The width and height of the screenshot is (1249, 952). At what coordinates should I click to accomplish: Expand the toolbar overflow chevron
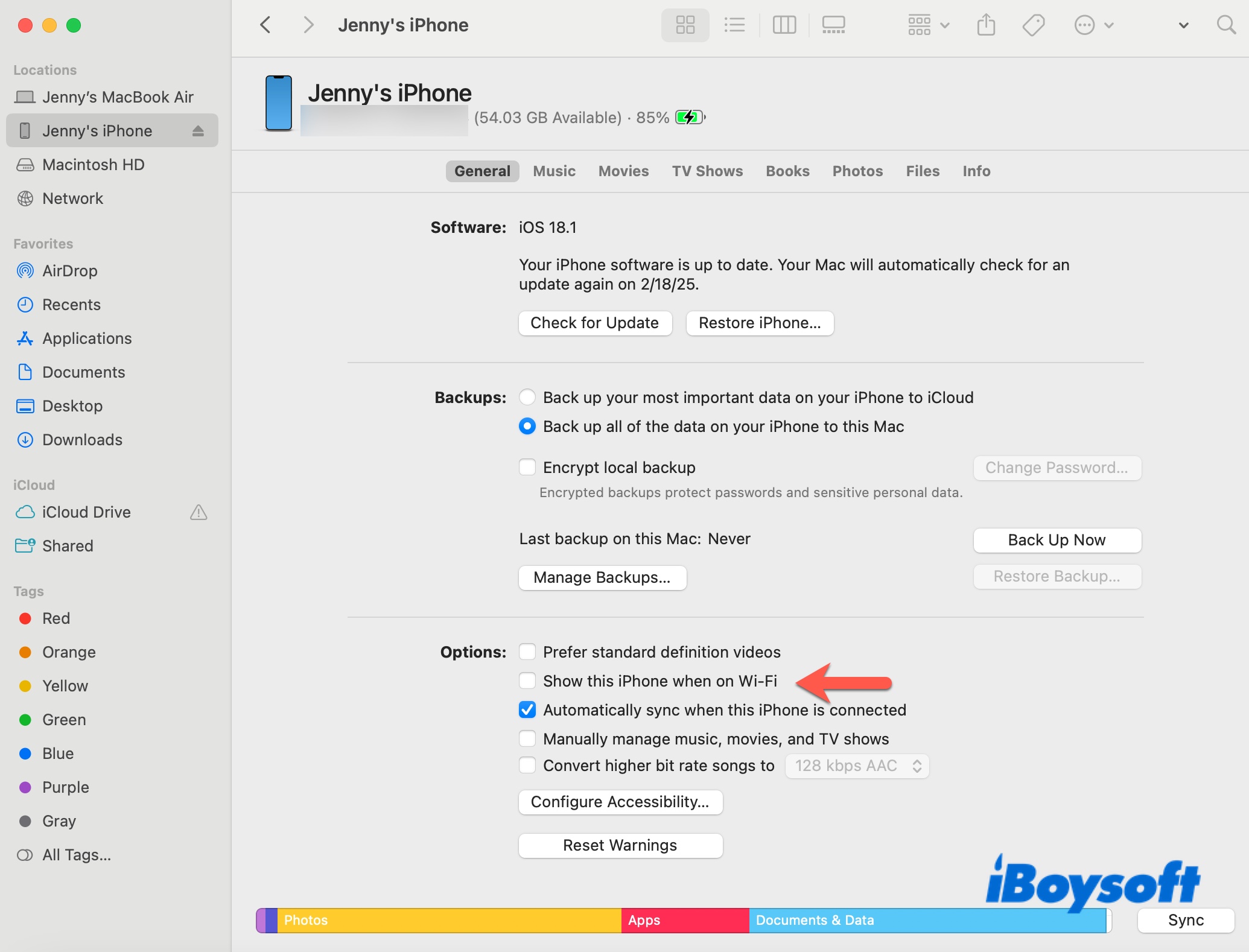coord(1184,25)
